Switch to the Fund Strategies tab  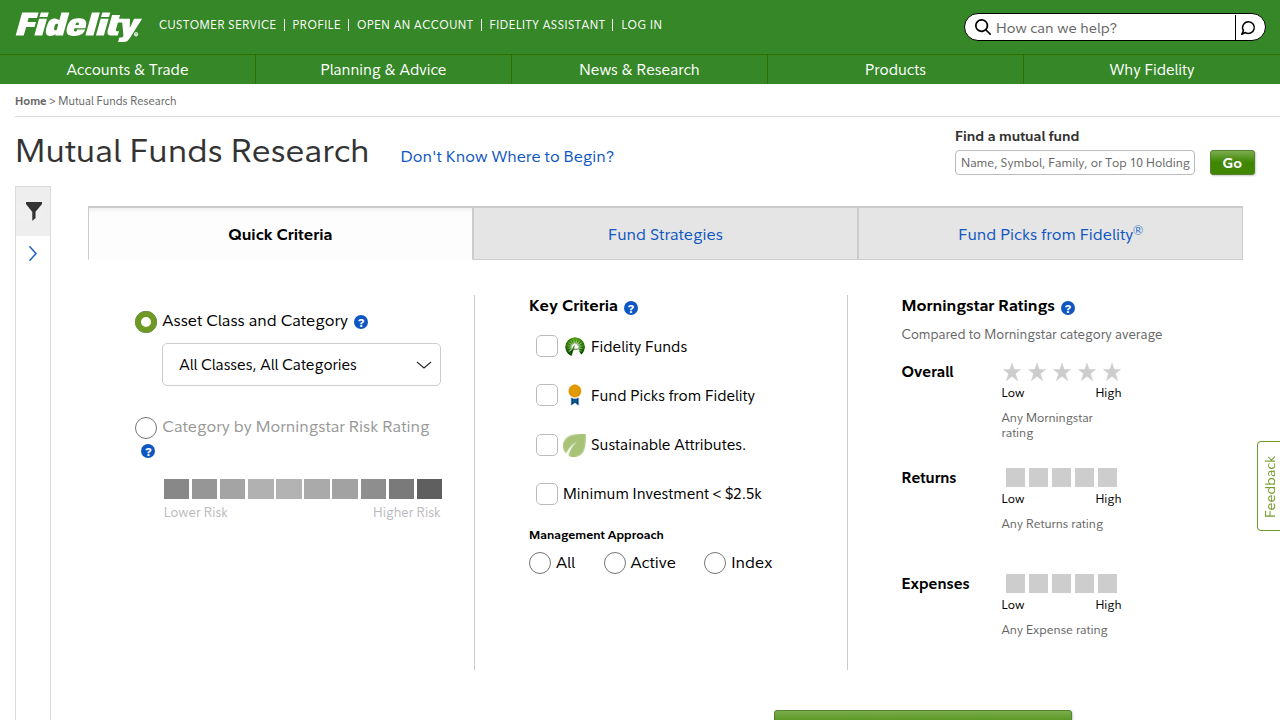(x=665, y=234)
